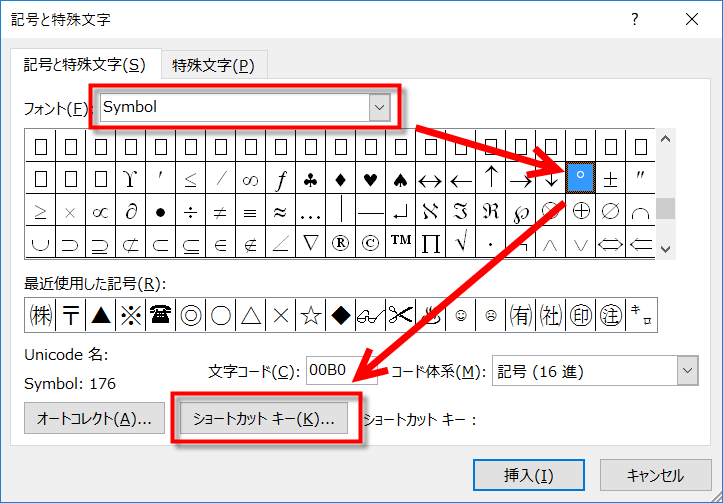Select the heart suit symbol
This screenshot has height=503, width=723.
(x=372, y=181)
